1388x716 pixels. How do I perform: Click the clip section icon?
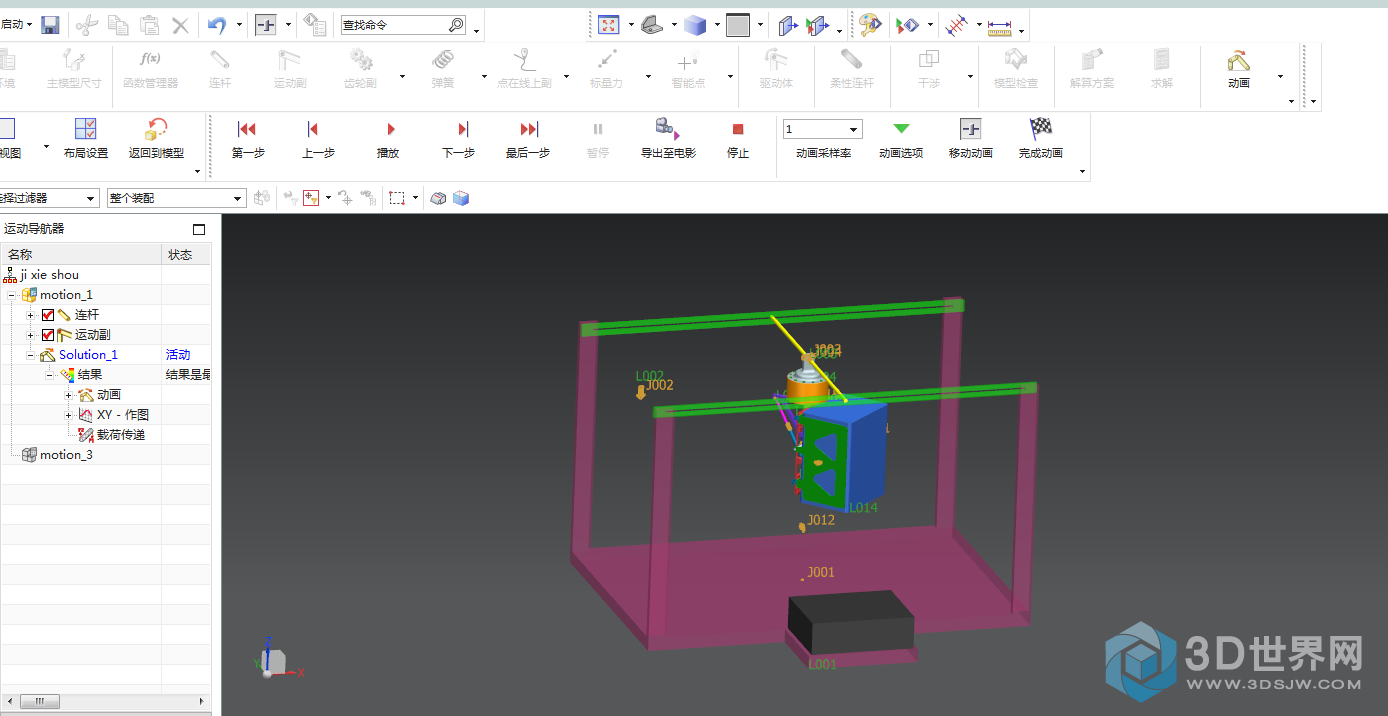787,25
